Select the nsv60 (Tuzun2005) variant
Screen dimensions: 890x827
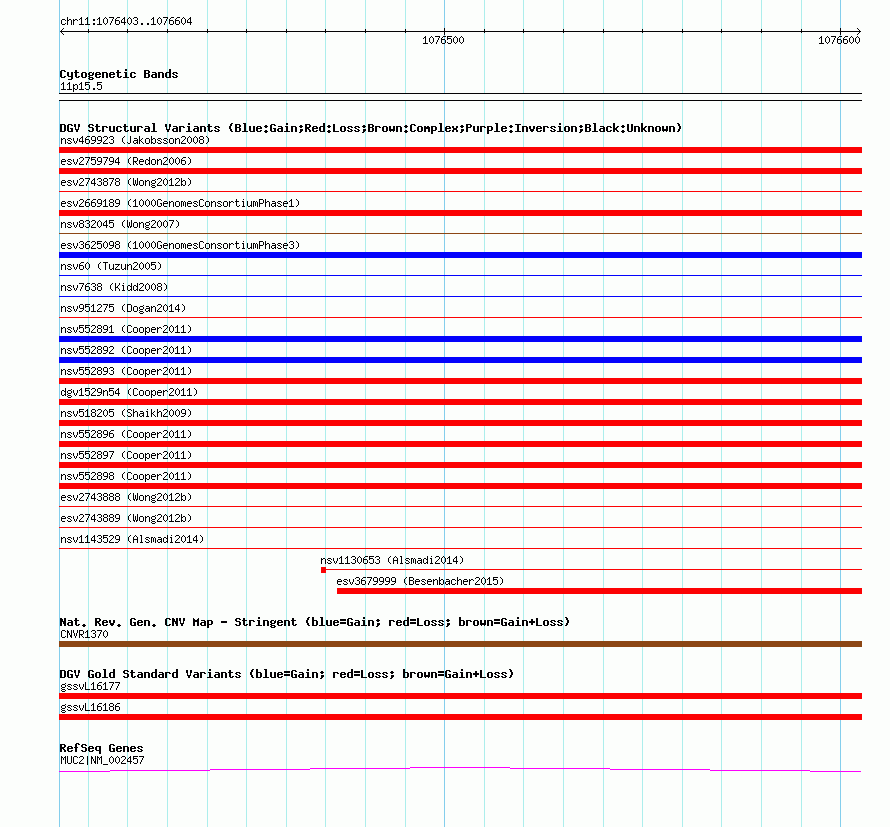pyautogui.click(x=111, y=266)
